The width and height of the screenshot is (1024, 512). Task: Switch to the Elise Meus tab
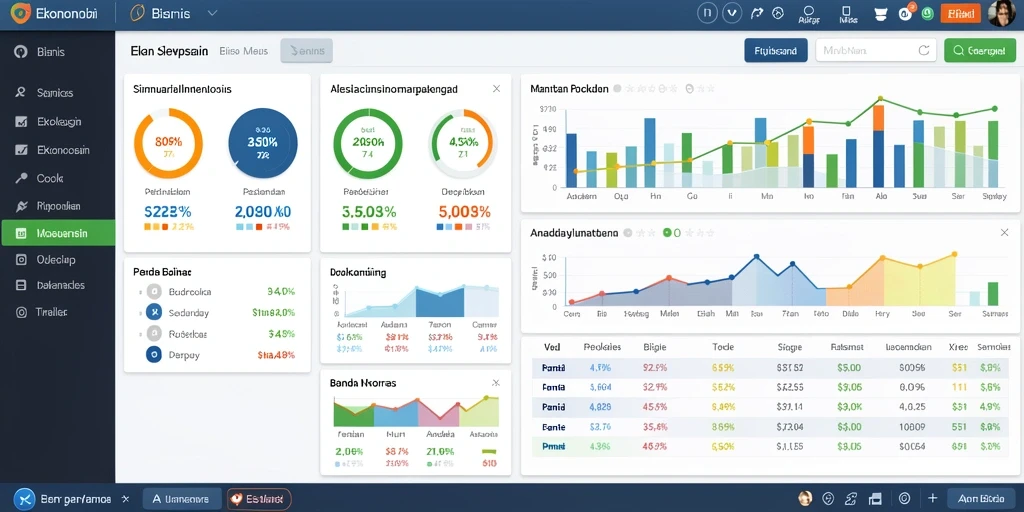click(244, 51)
